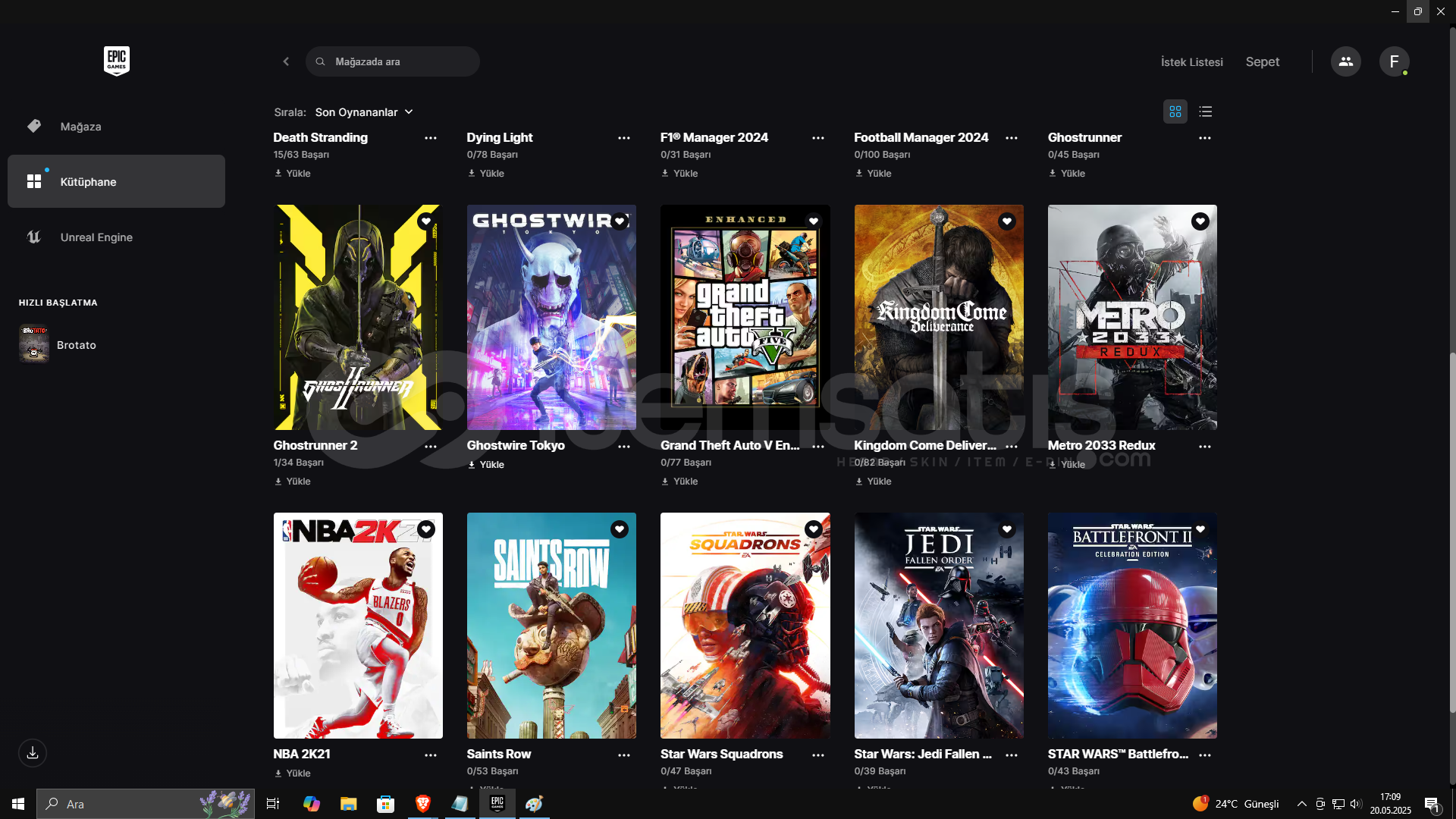Switch to list view layout
The height and width of the screenshot is (819, 1456).
[1206, 111]
